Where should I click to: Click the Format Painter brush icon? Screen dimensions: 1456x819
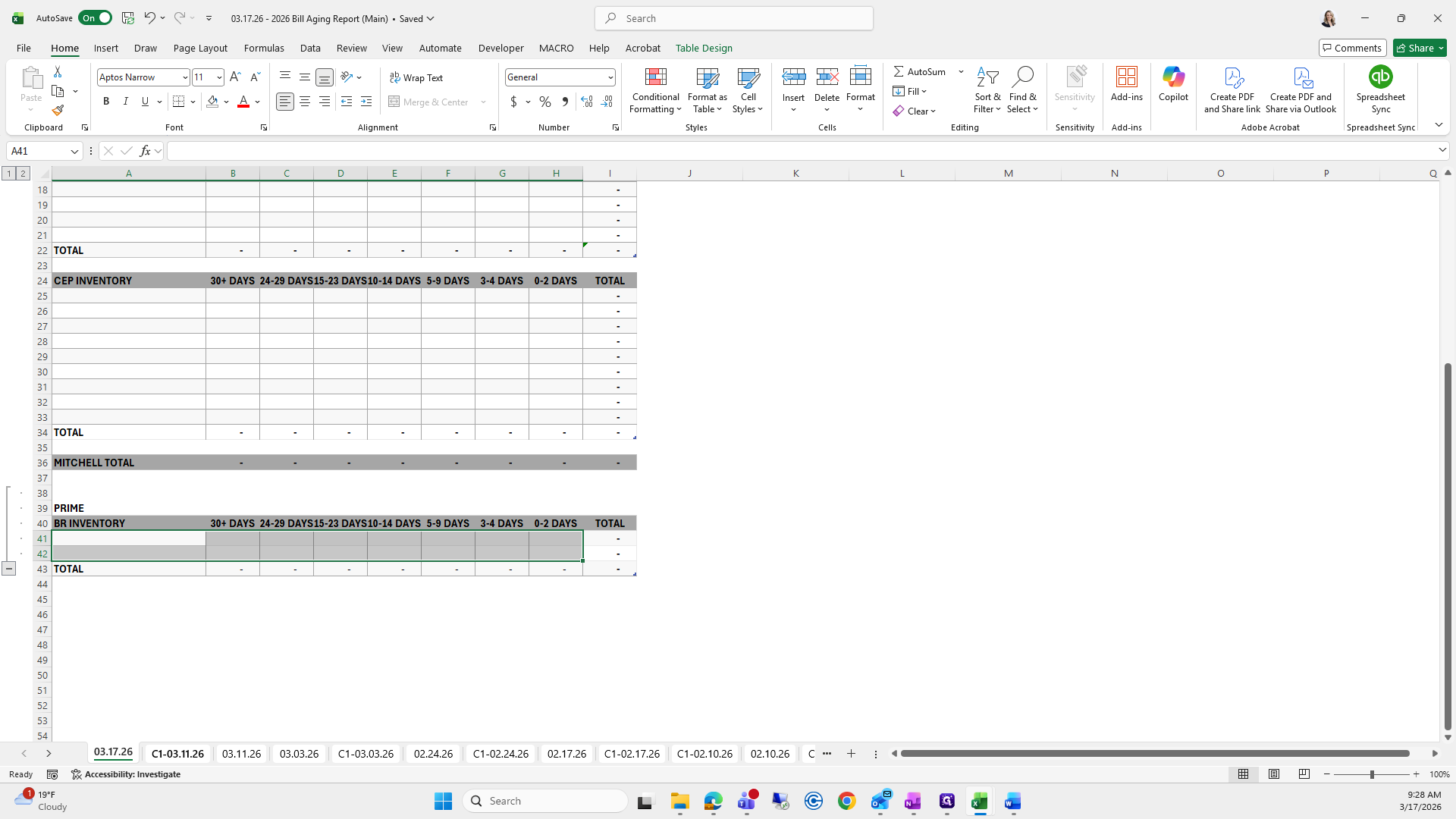(58, 111)
